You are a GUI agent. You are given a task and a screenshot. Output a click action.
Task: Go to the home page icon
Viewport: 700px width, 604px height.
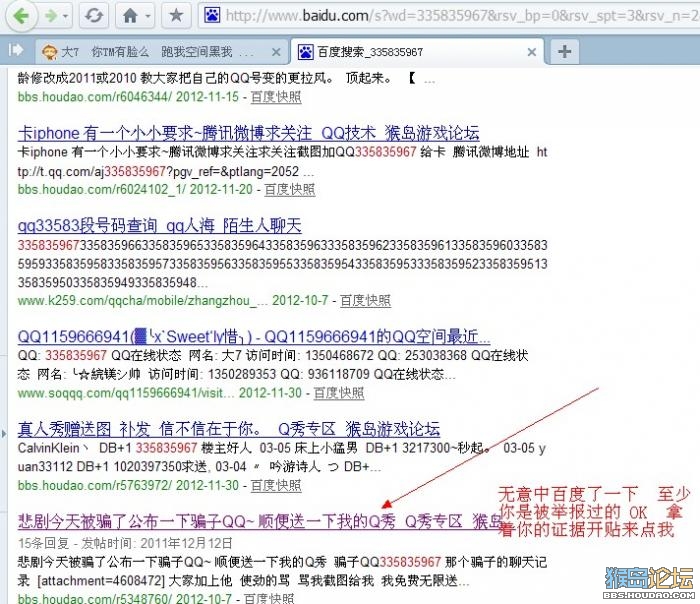click(130, 16)
